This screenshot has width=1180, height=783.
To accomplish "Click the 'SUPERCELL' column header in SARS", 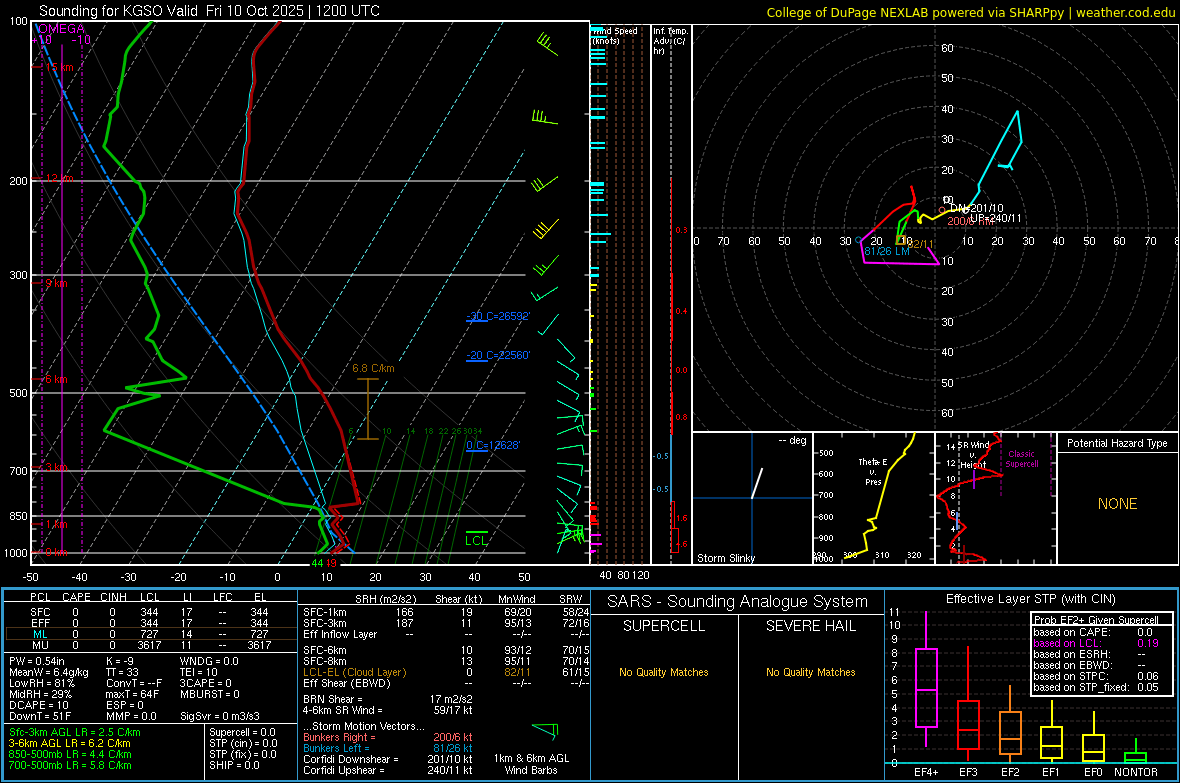I will 664,626.
